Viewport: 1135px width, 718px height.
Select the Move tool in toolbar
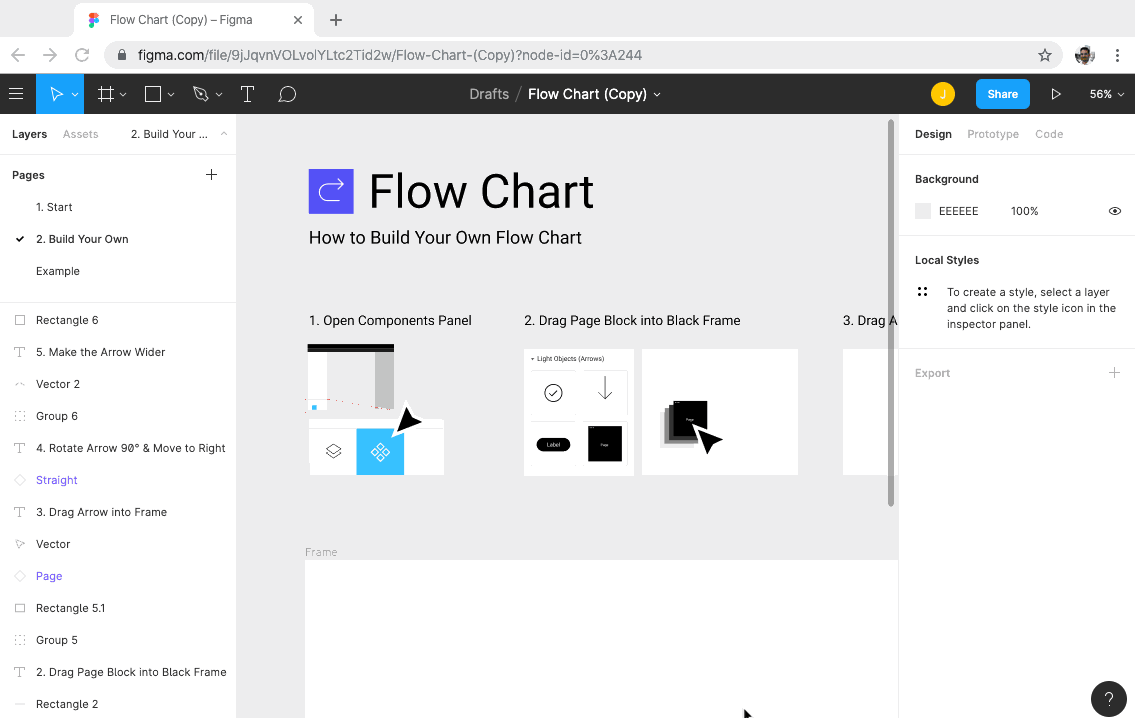(56, 94)
